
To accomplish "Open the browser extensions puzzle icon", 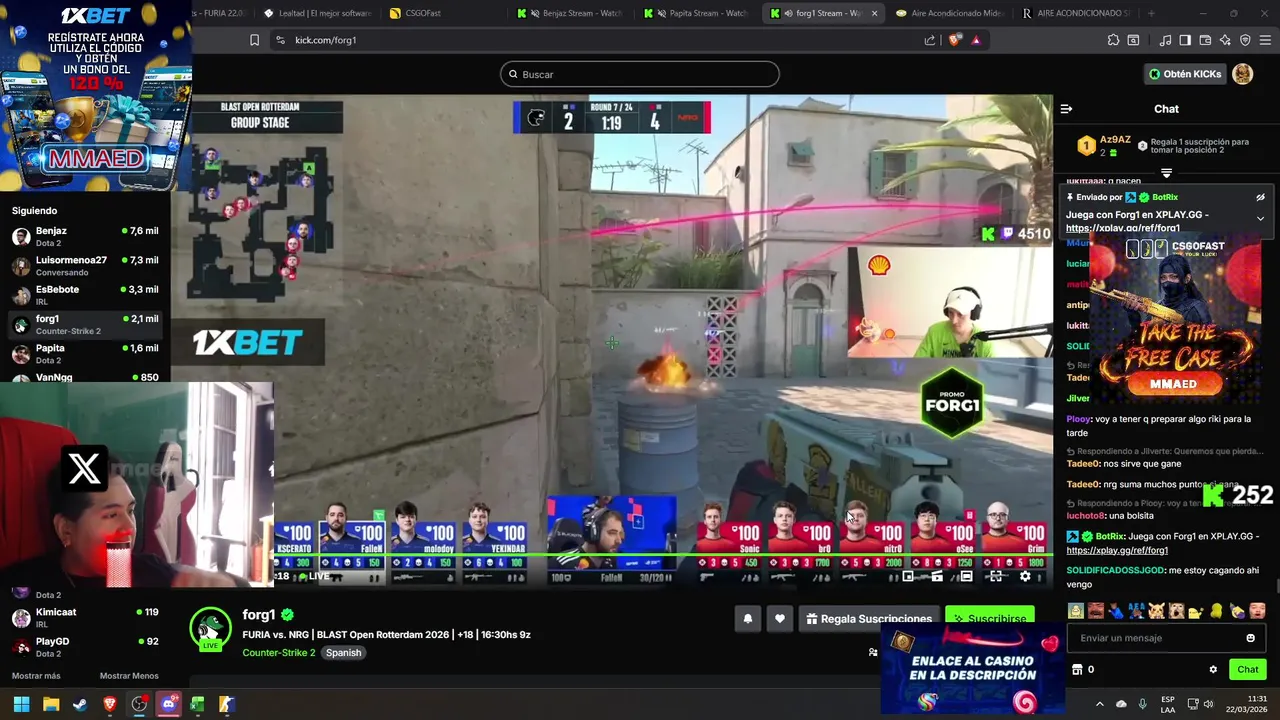I will pos(1113,40).
